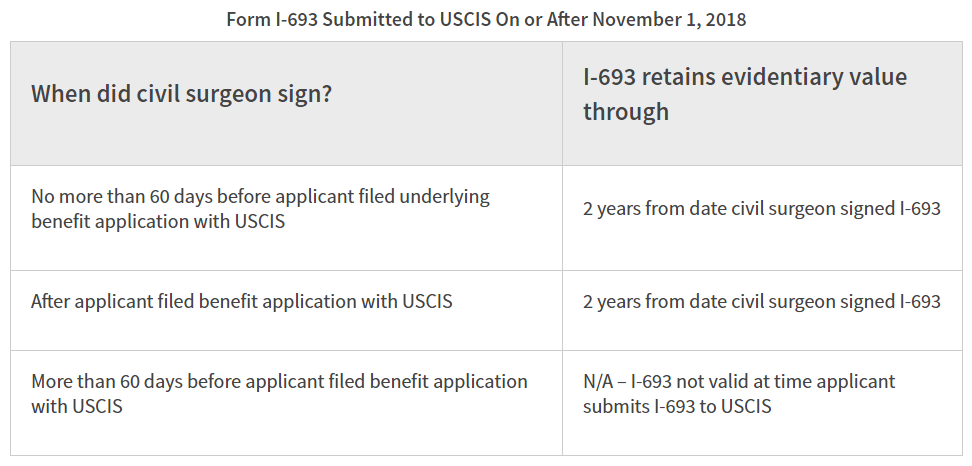The height and width of the screenshot is (466, 972).
Task: Click the word 'through' in the header
Action: [x=626, y=112]
